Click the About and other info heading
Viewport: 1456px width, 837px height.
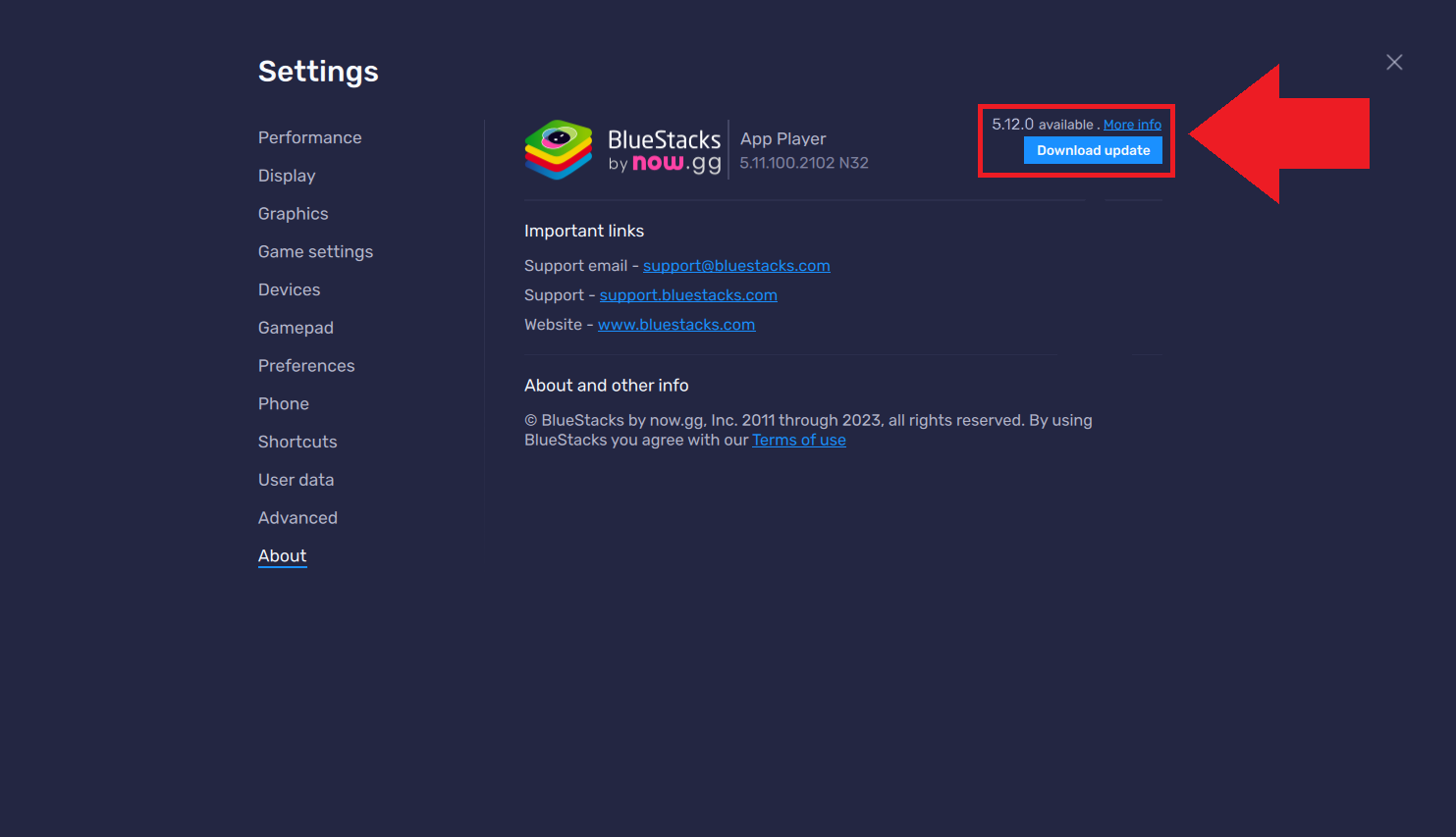607,386
